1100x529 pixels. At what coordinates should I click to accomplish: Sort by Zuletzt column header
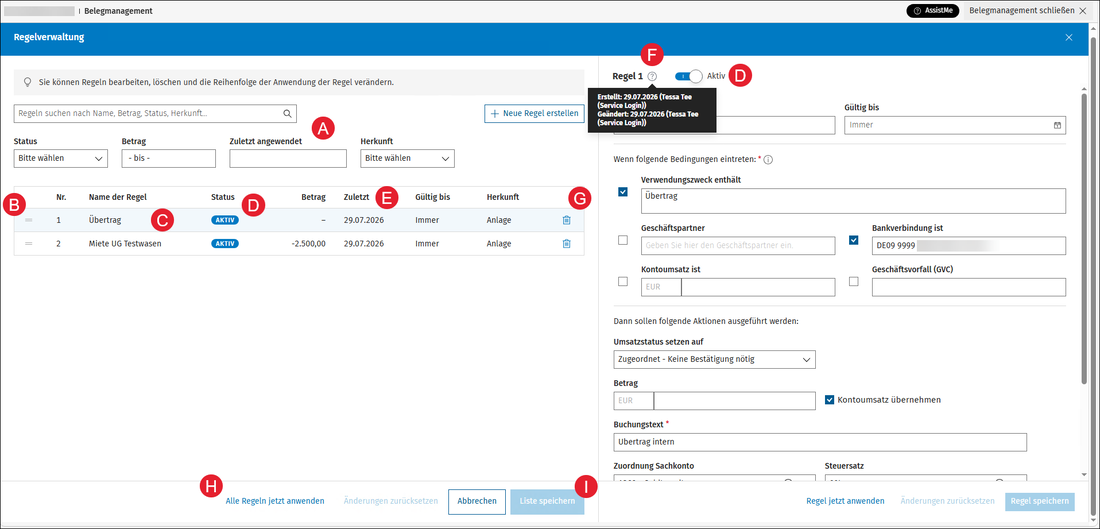[x=356, y=197]
